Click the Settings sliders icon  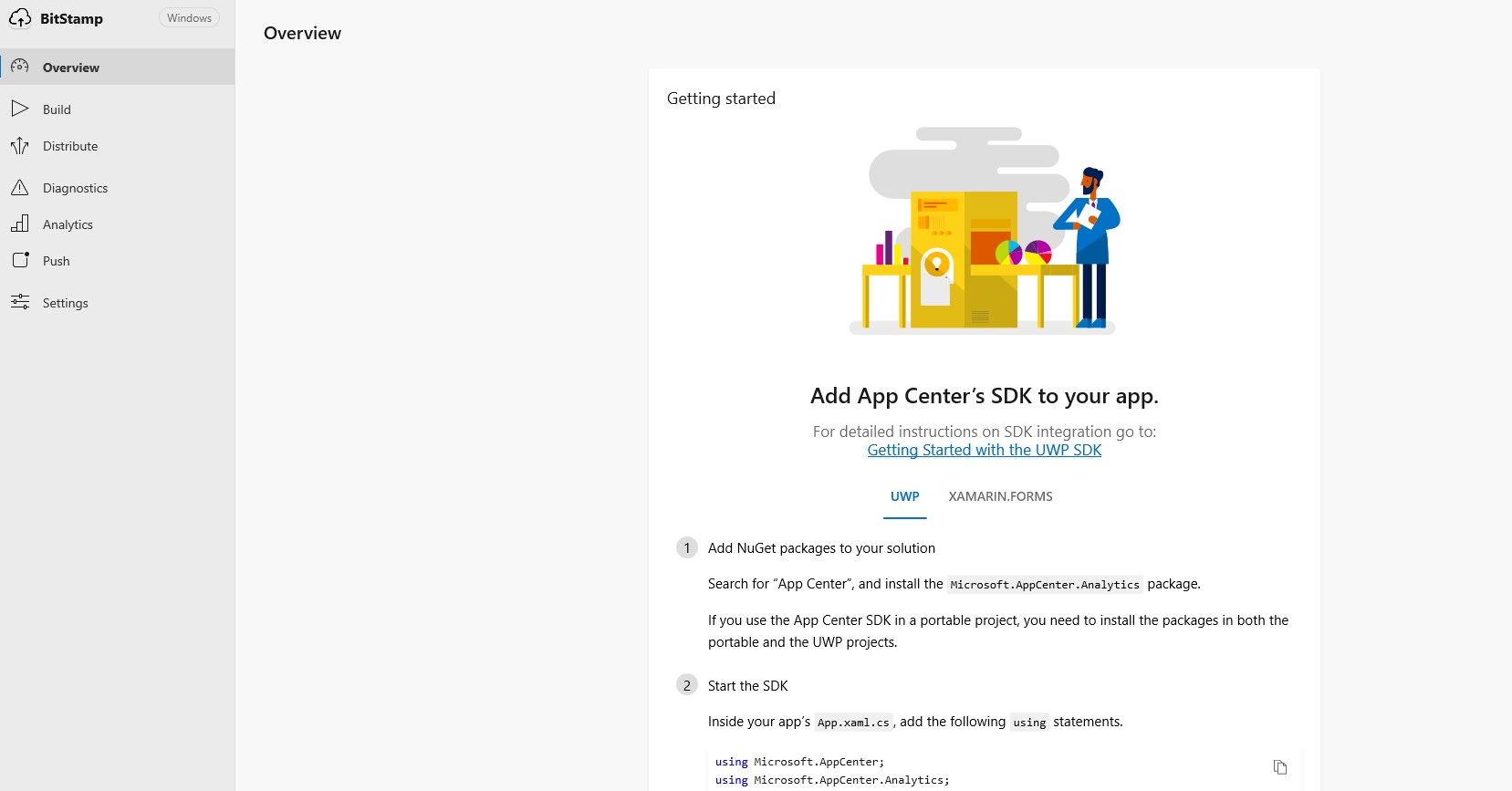click(x=20, y=302)
